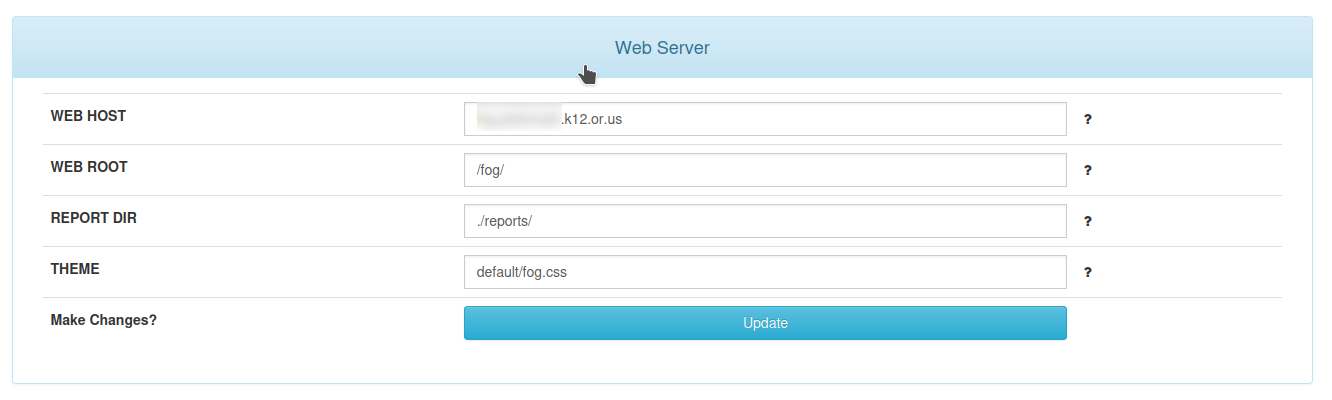Click the 'Make Changes?' label
Image resolution: width=1332 pixels, height=400 pixels.
tap(103, 321)
